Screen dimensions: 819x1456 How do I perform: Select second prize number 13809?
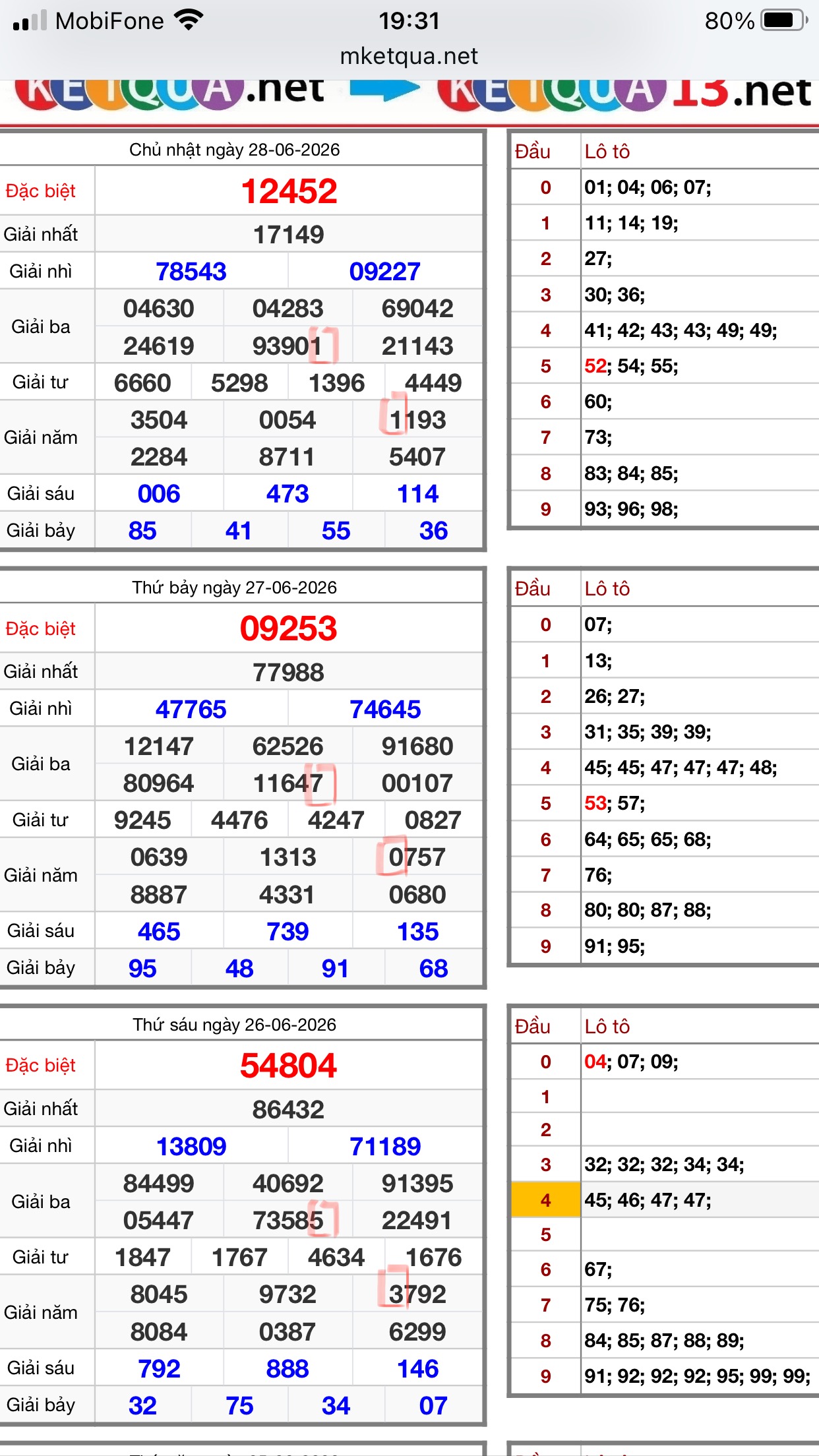tap(191, 1147)
